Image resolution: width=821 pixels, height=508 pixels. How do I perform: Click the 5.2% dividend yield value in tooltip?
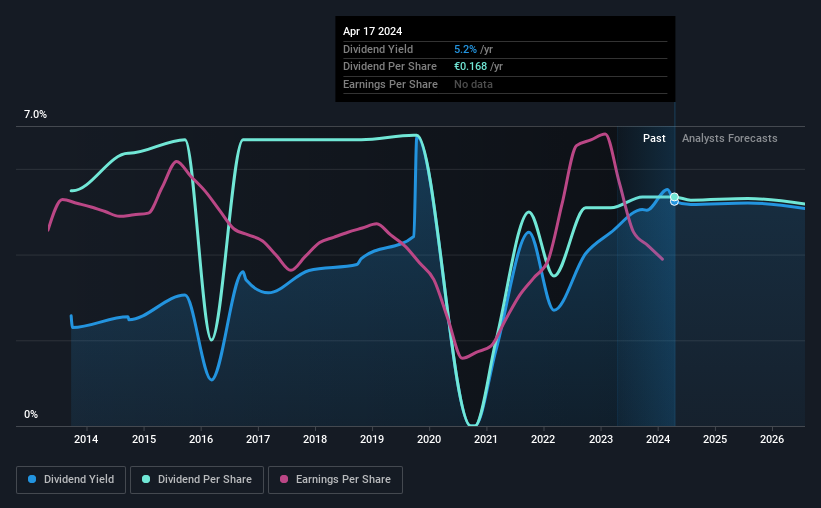pyautogui.click(x=465, y=49)
